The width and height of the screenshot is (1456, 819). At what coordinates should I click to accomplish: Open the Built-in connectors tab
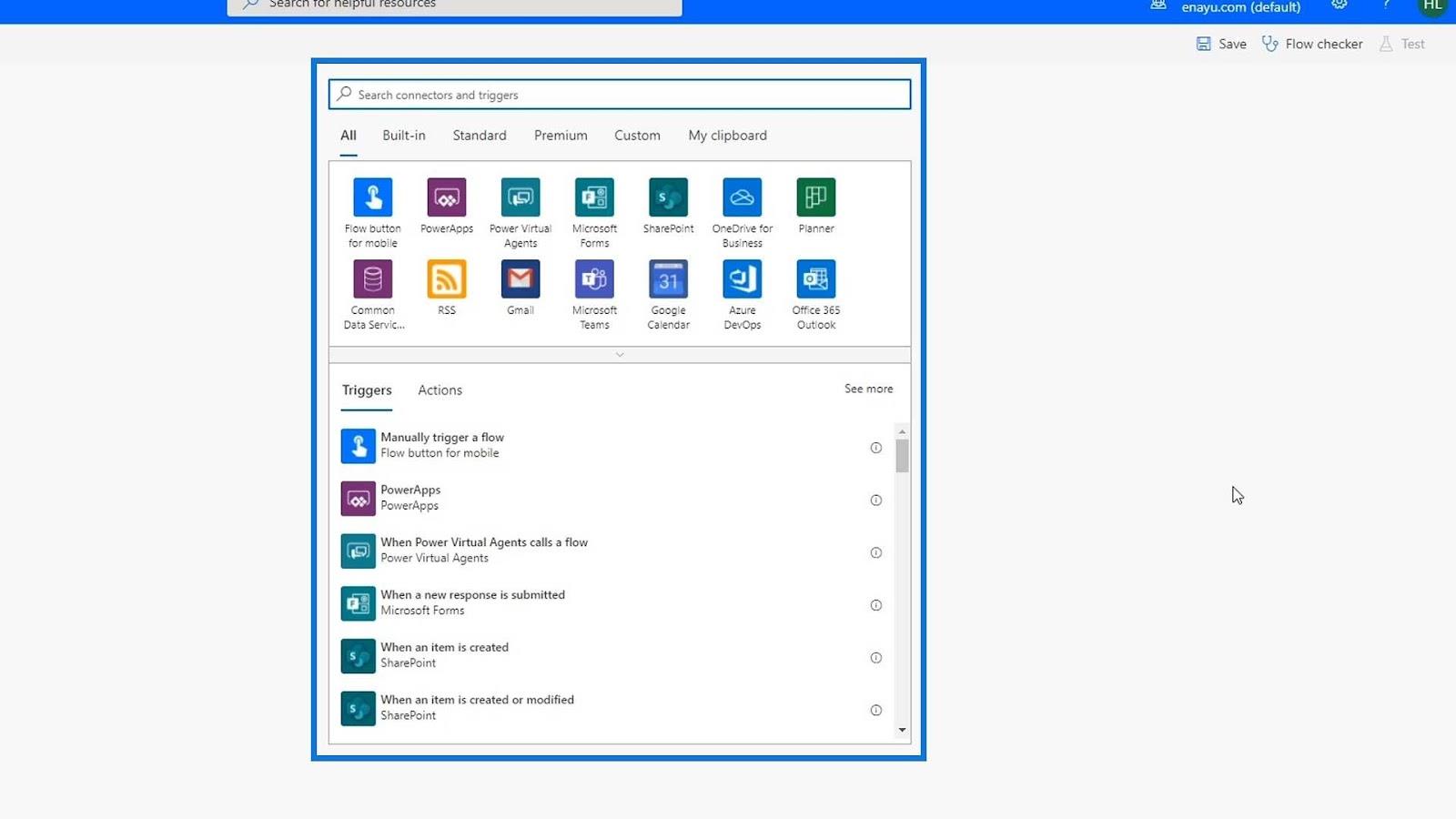(404, 136)
